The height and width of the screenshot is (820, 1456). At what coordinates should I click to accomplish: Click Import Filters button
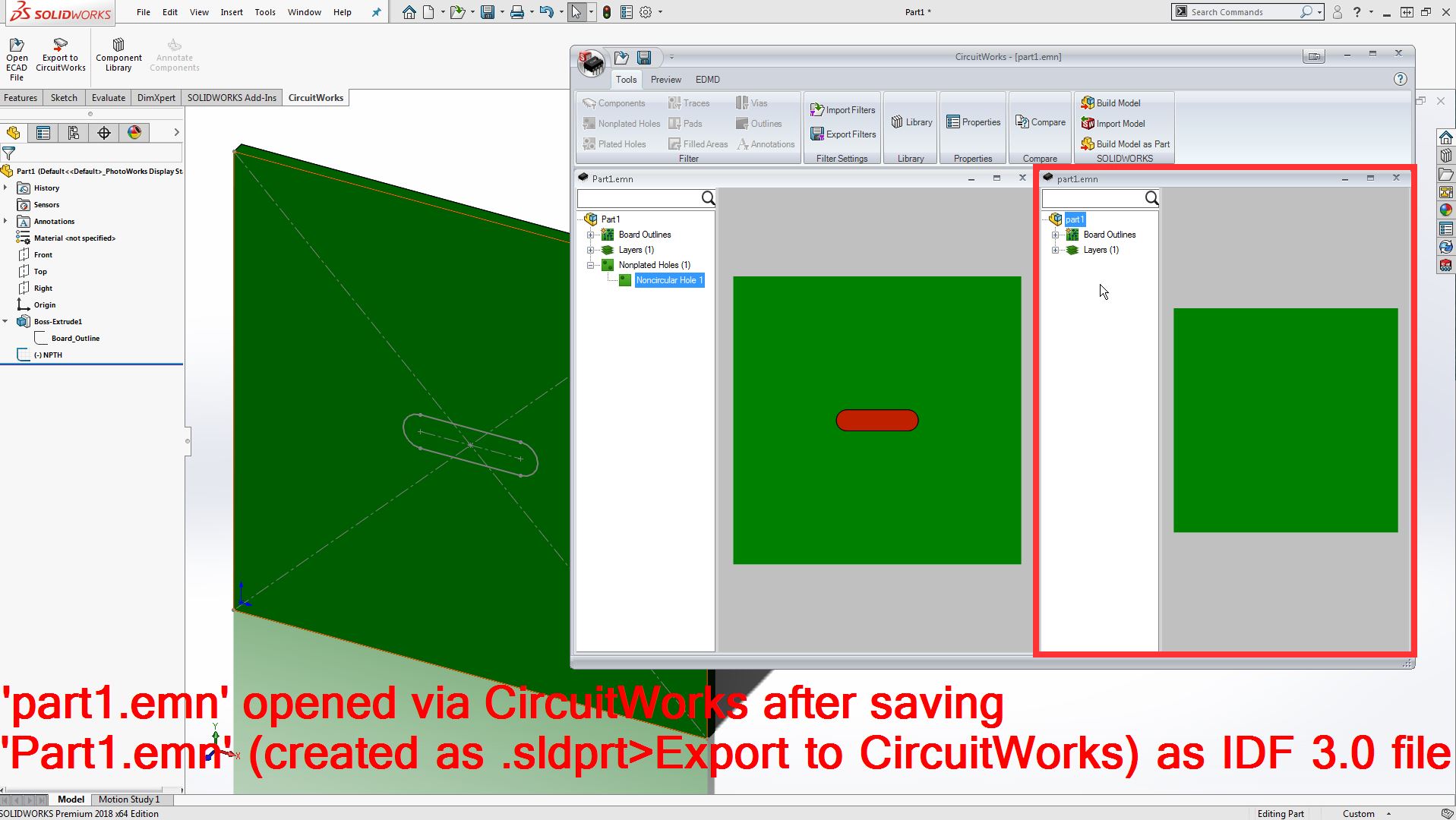point(842,109)
